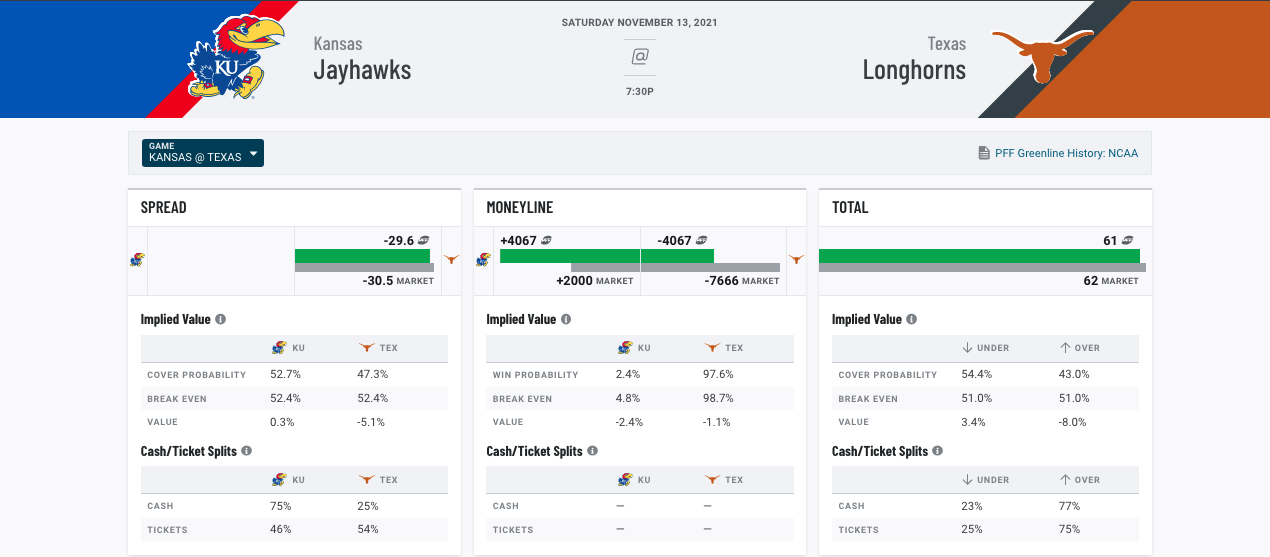
Task: Click KU logo in Moneyline Implied Value header
Action: (x=625, y=348)
